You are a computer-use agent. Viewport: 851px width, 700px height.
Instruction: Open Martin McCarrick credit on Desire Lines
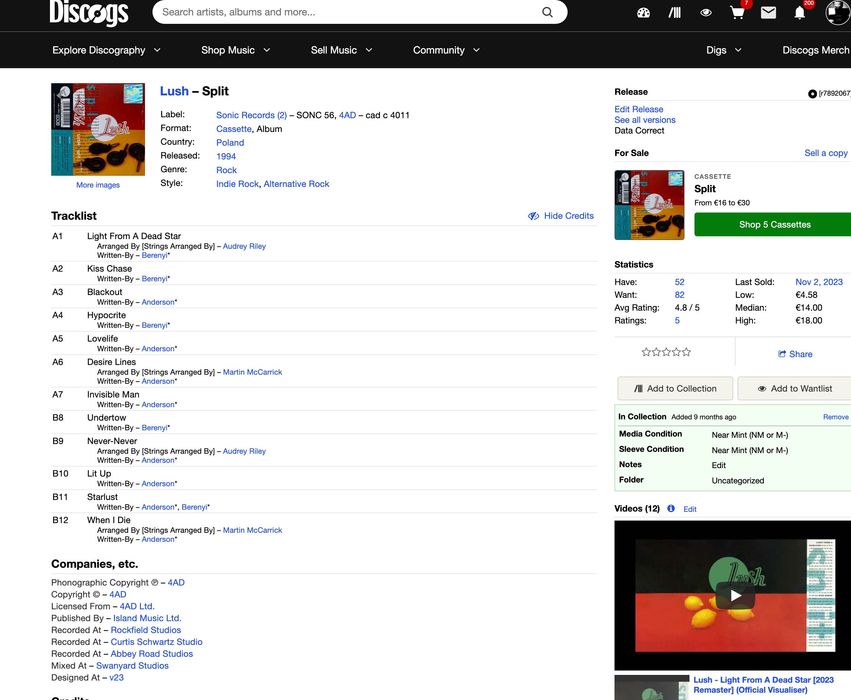252,372
